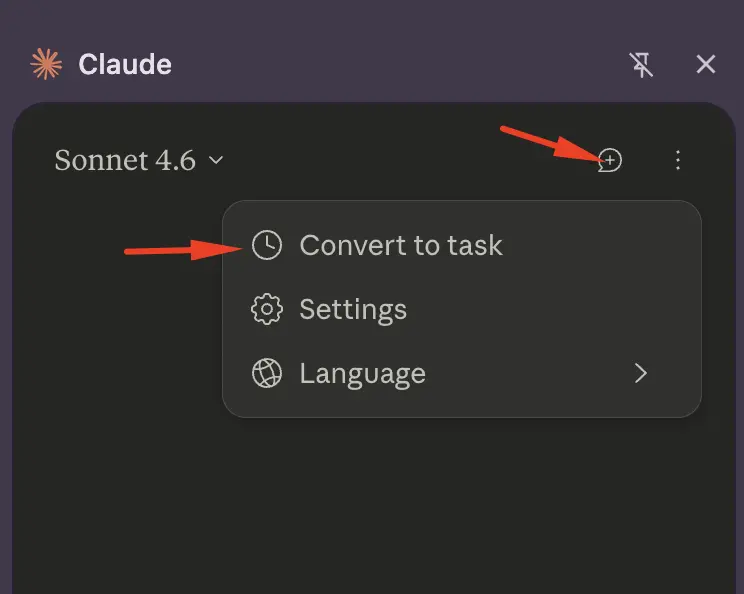Close the Claude panel

tap(706, 65)
